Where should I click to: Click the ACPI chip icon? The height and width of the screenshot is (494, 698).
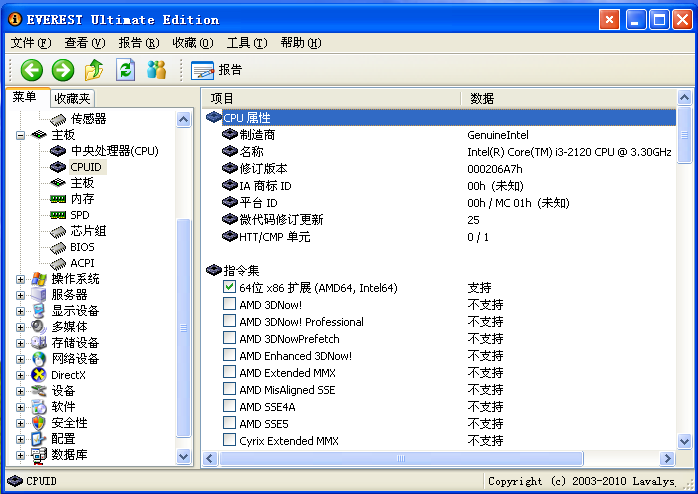[58, 263]
